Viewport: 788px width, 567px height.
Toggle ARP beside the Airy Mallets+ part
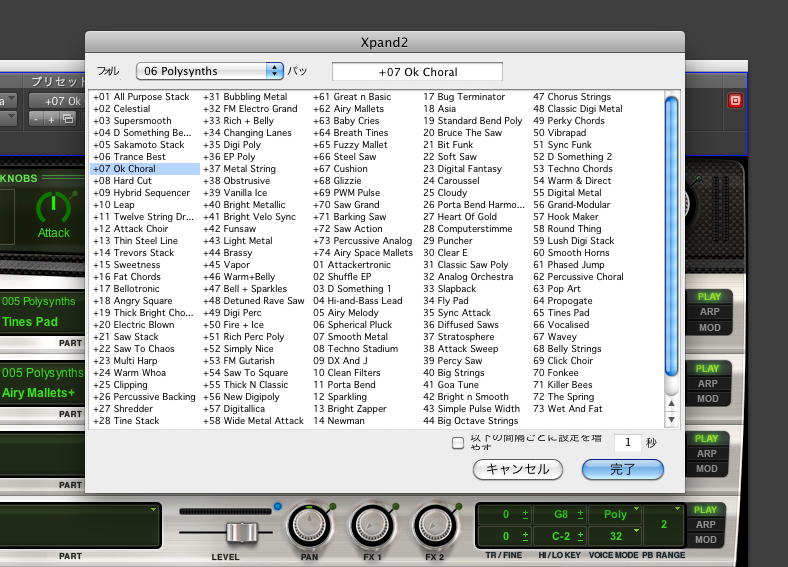[x=707, y=384]
